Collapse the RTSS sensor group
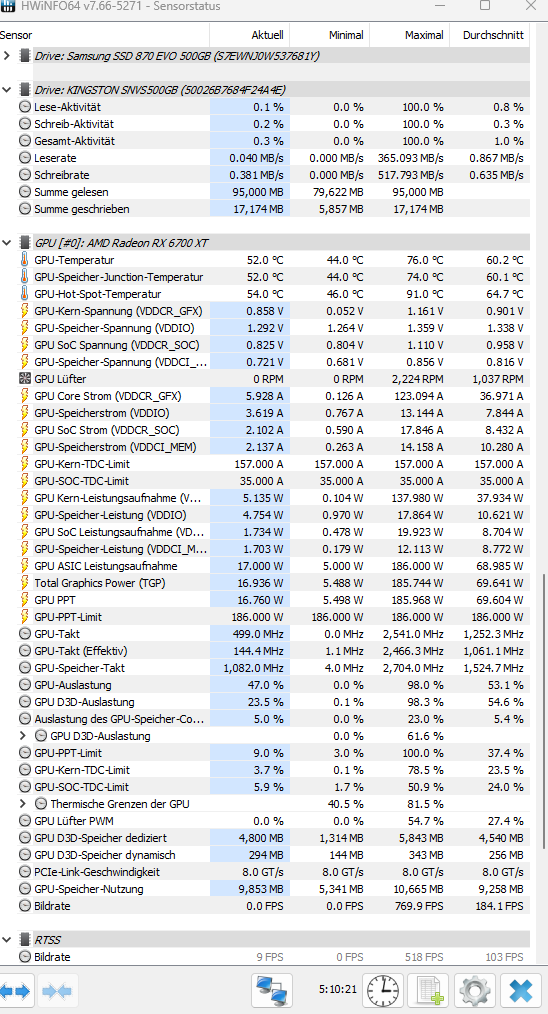The height and width of the screenshot is (1014, 548). pyautogui.click(x=7, y=940)
